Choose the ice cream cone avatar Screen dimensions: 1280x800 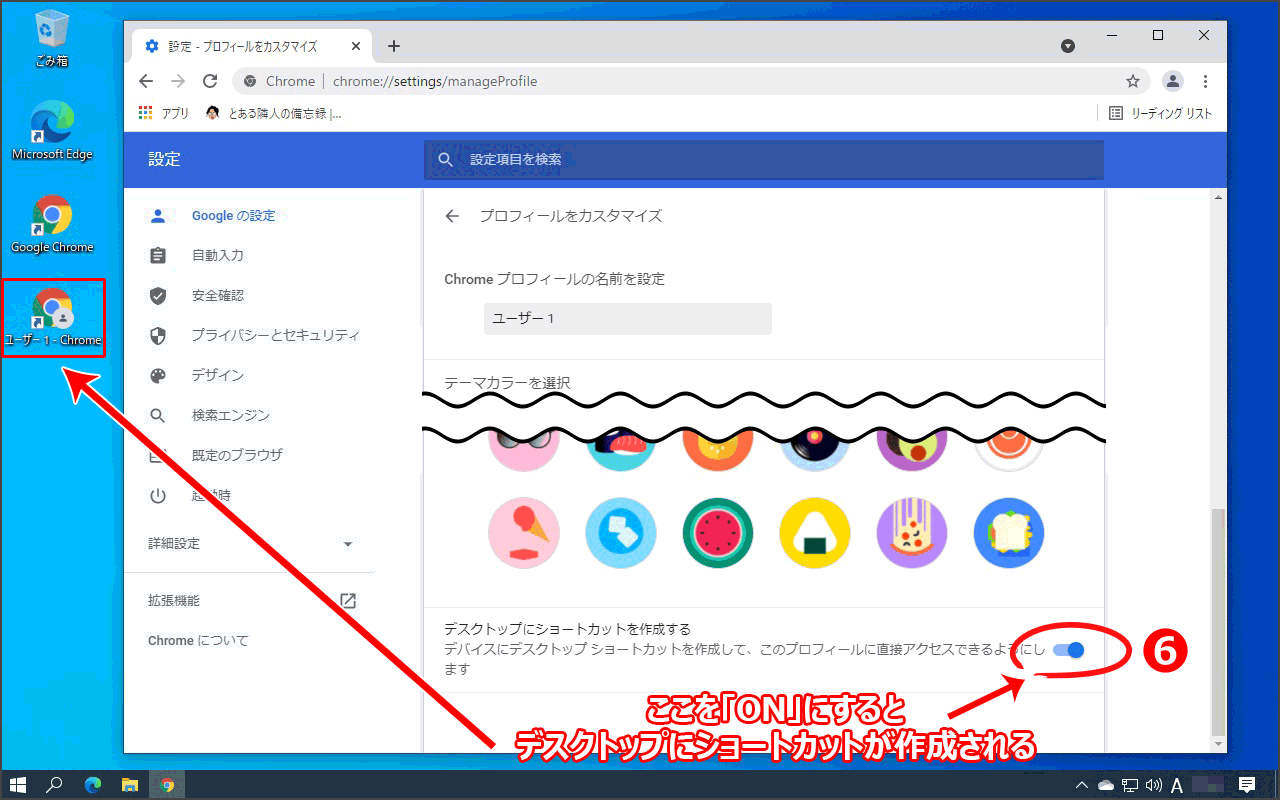(524, 533)
